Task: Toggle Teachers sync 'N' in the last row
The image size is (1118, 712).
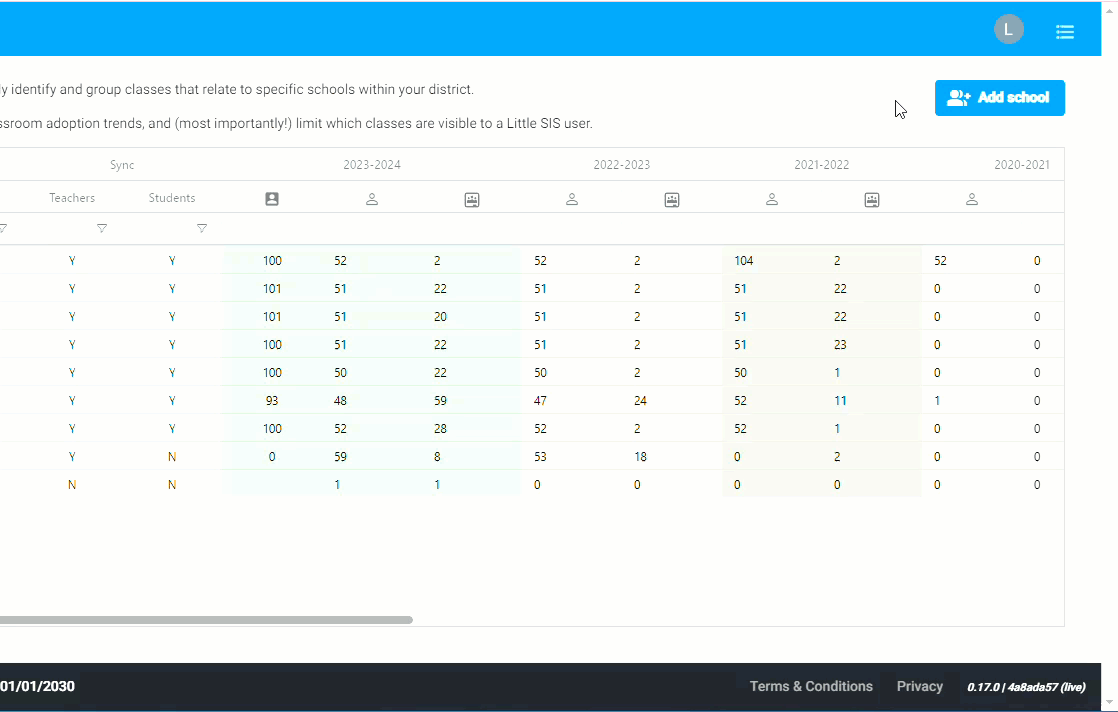Action: 72,485
